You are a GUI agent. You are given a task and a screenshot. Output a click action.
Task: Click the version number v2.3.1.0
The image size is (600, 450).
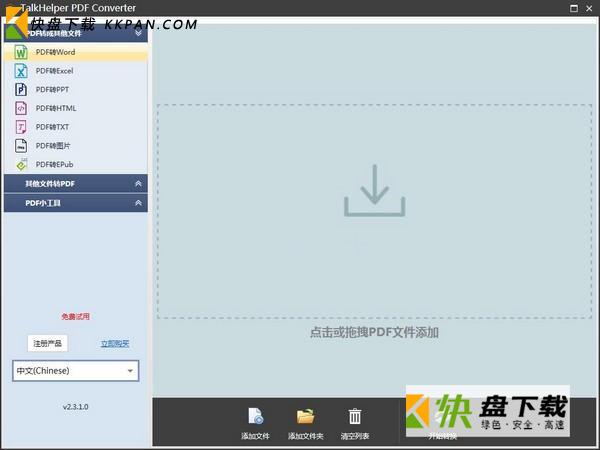(75, 407)
